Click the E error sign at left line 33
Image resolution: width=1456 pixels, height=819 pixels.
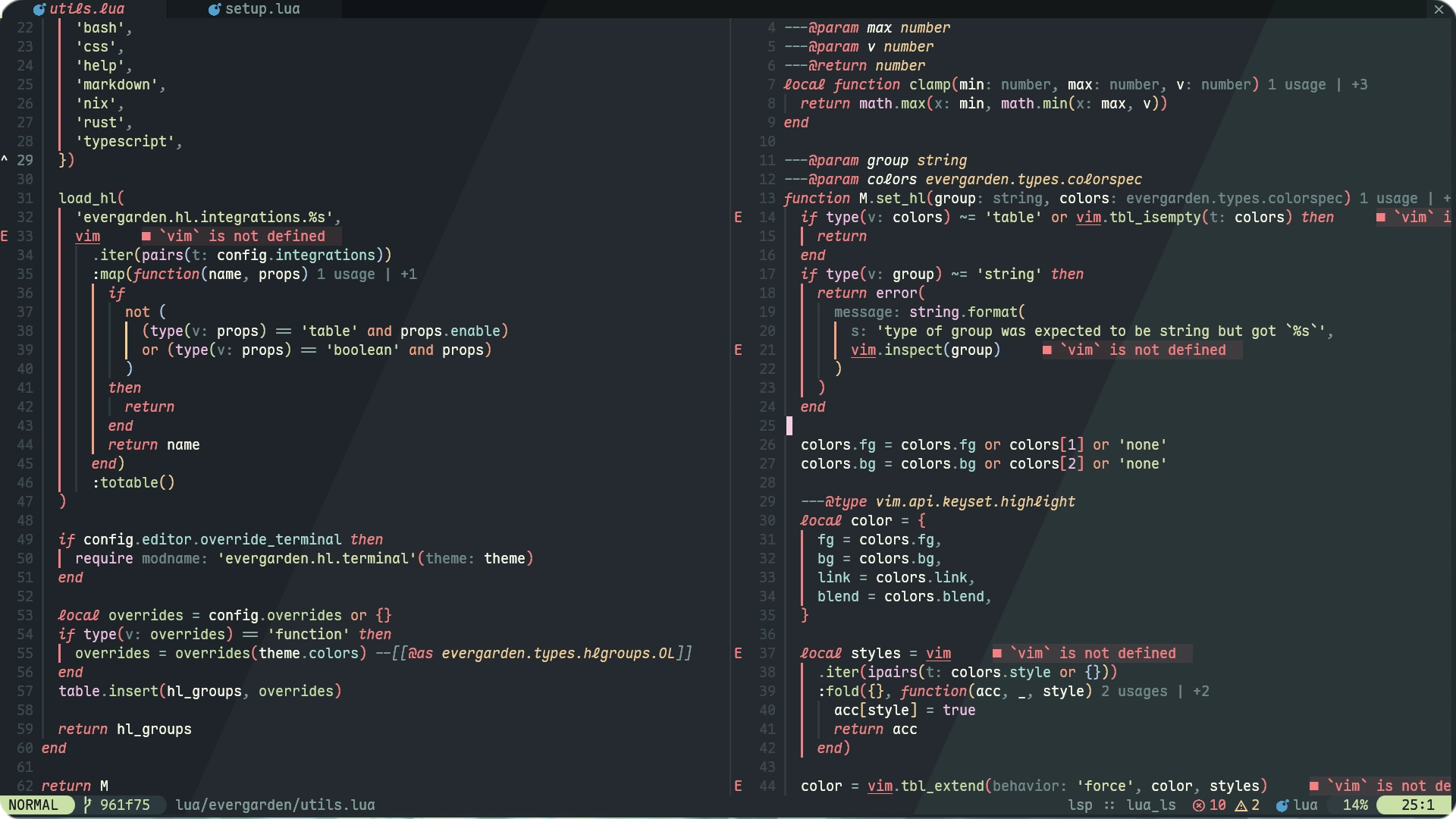(5, 236)
